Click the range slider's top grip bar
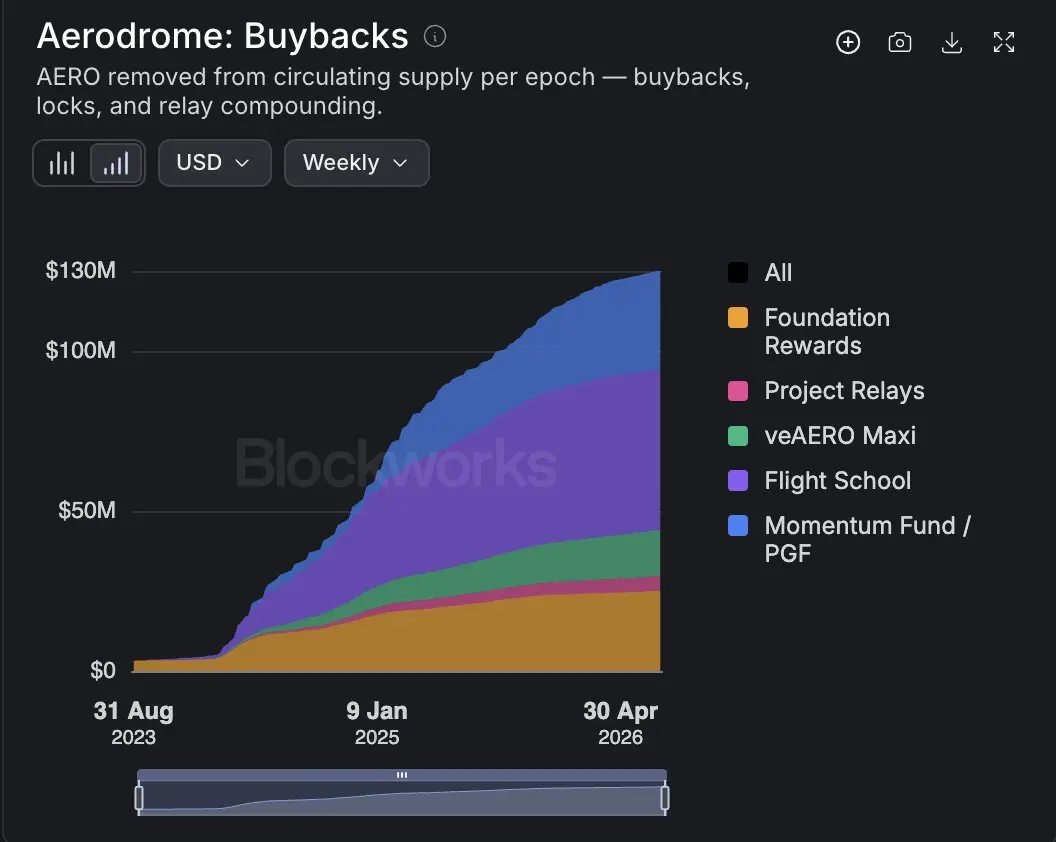This screenshot has width=1056, height=842. coord(402,775)
